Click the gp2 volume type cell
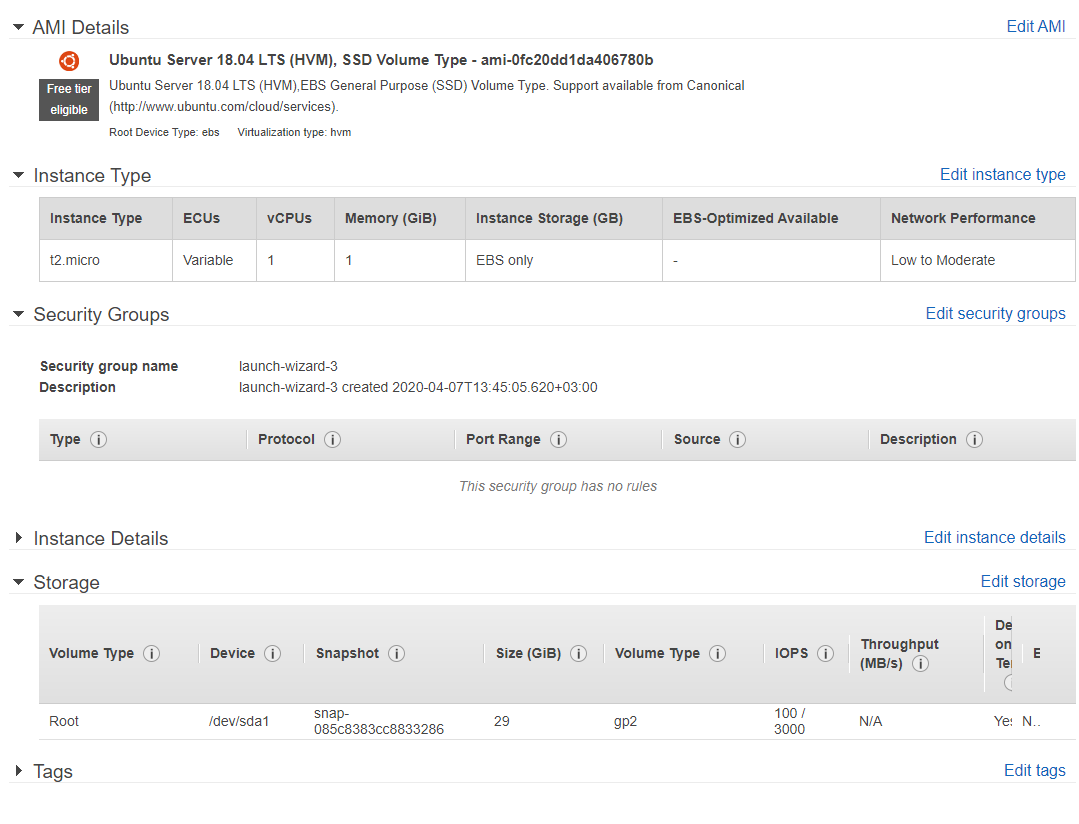1079x824 pixels. coord(626,721)
